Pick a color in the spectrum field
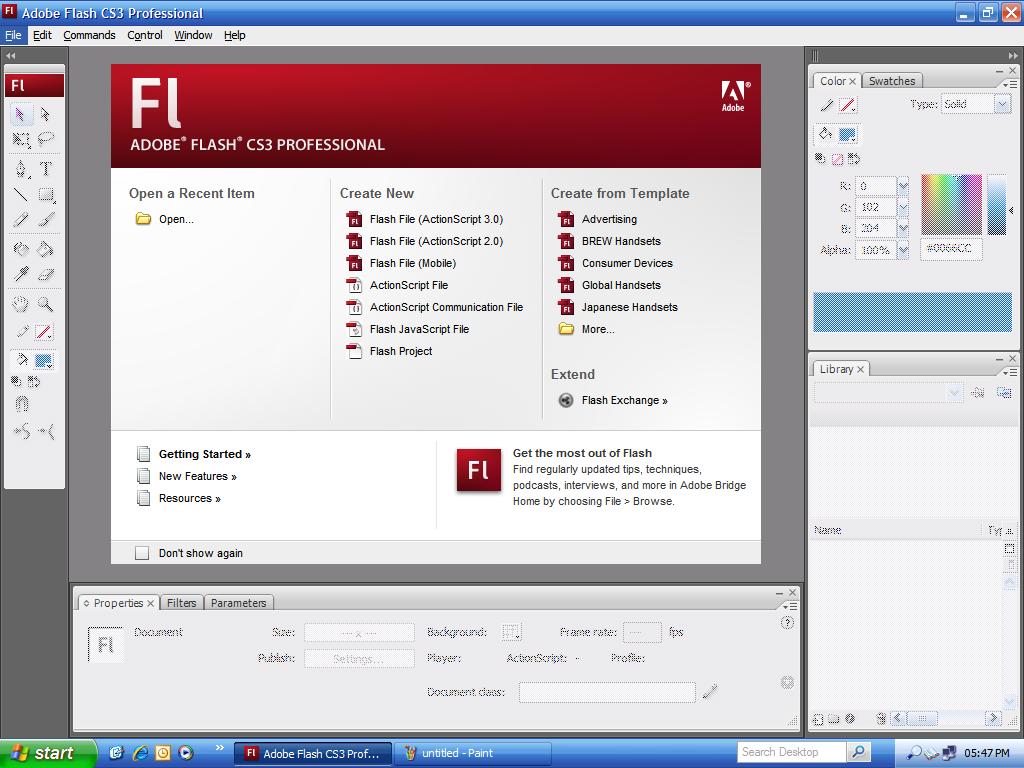This screenshot has height=768, width=1024. tap(952, 204)
